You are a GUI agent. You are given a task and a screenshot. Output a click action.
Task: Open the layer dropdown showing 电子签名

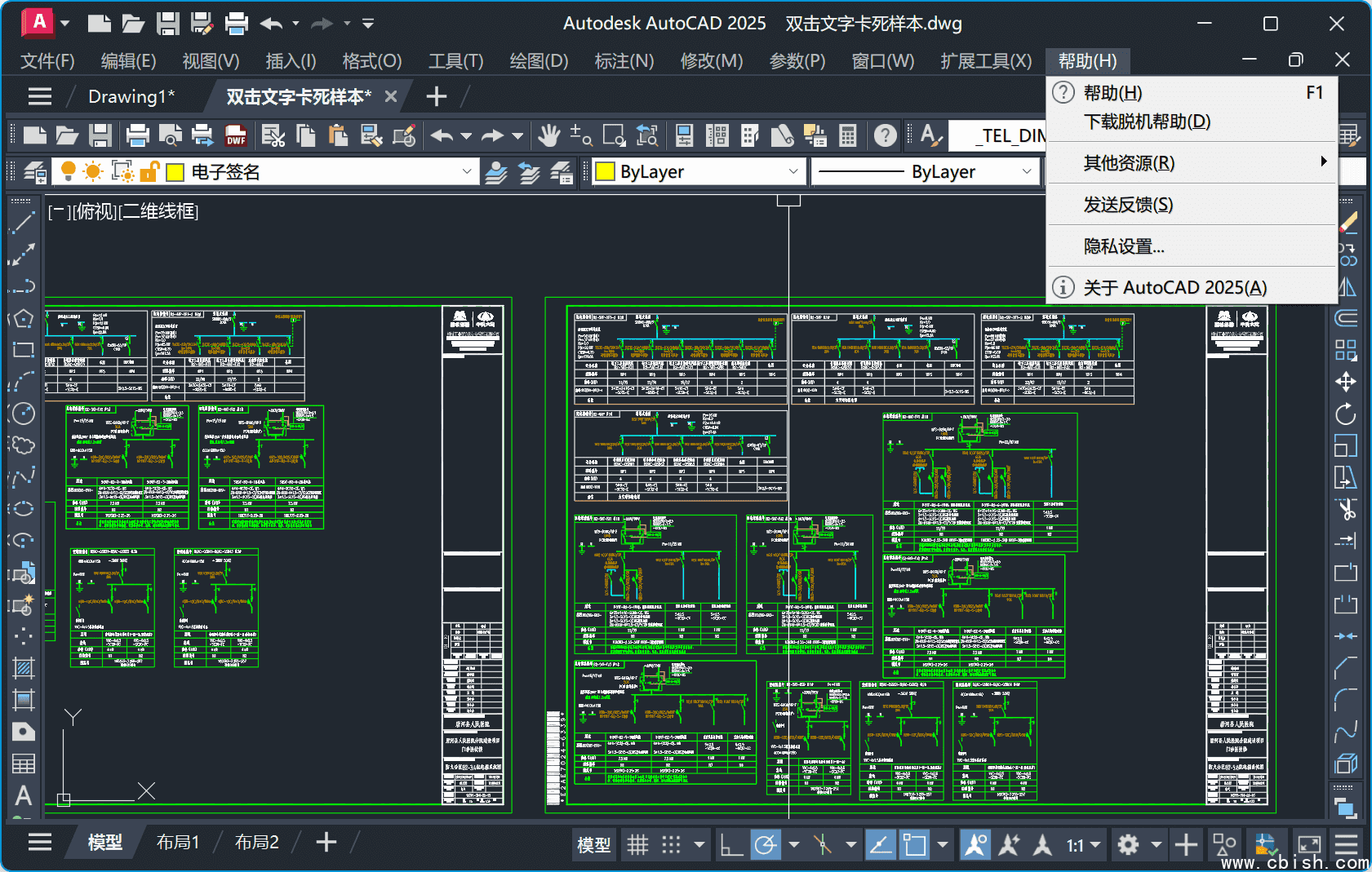(x=467, y=172)
